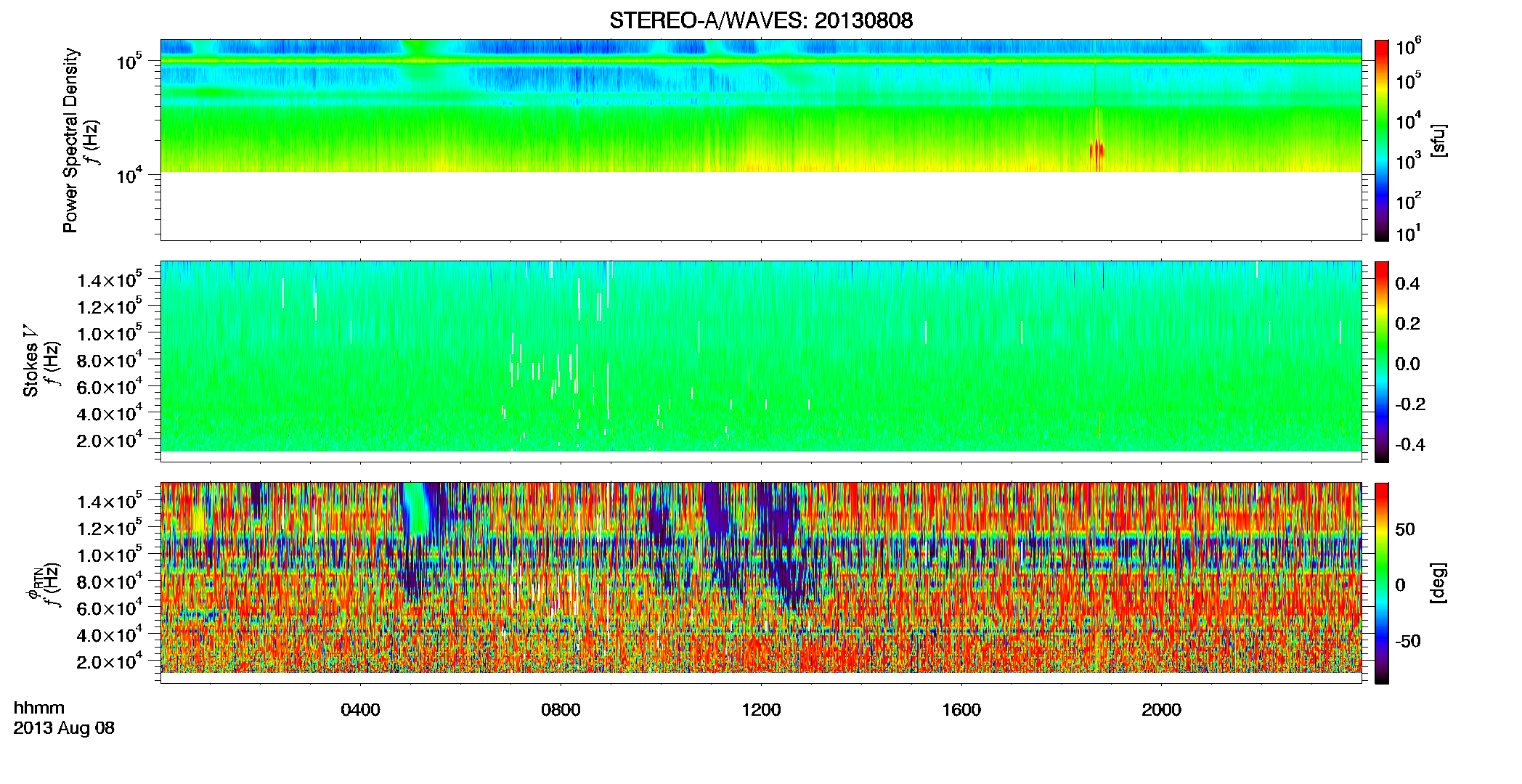Click the "[deg]" color bar unit label
Screen dimensions: 1522x784
pos(1438,583)
